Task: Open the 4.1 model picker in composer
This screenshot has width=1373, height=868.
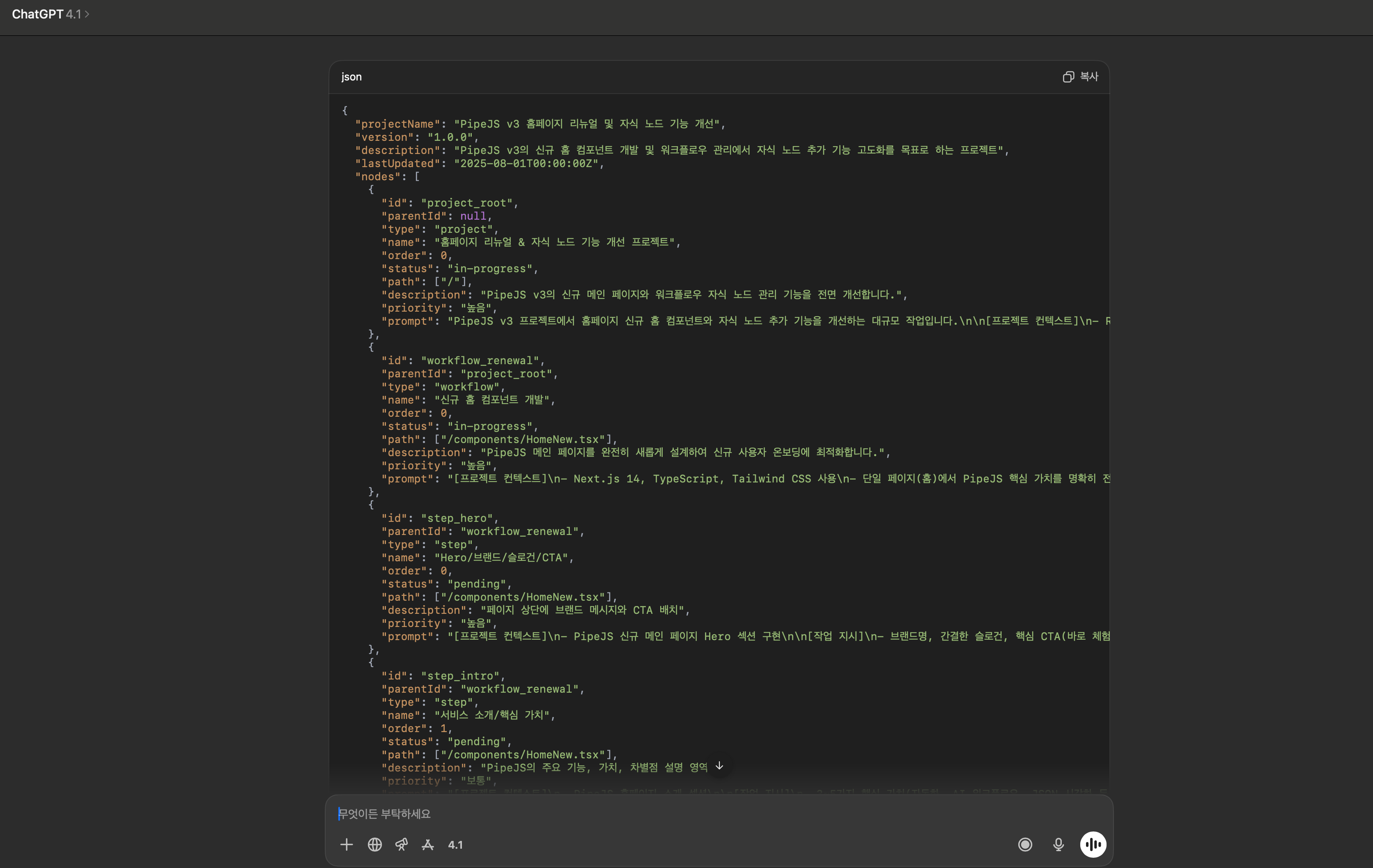Action: pos(455,845)
